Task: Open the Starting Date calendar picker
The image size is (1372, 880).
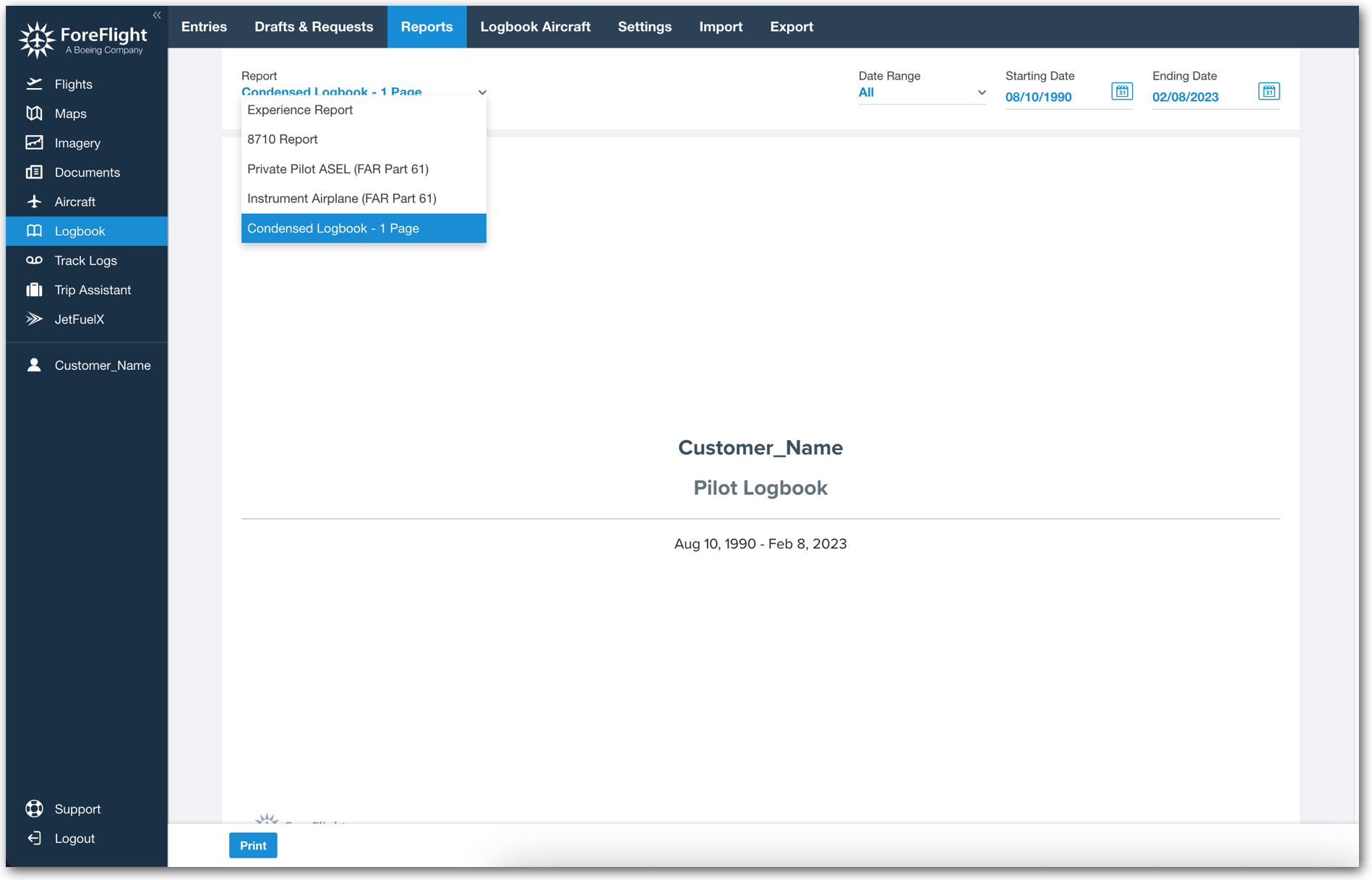Action: [x=1121, y=91]
